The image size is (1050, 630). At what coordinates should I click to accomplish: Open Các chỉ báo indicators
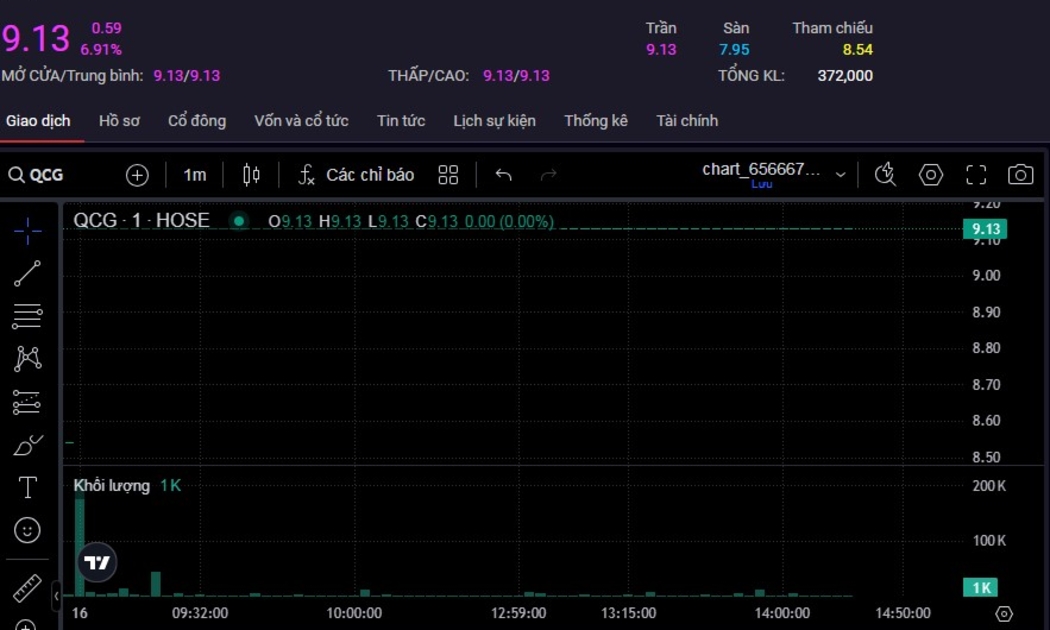point(356,175)
